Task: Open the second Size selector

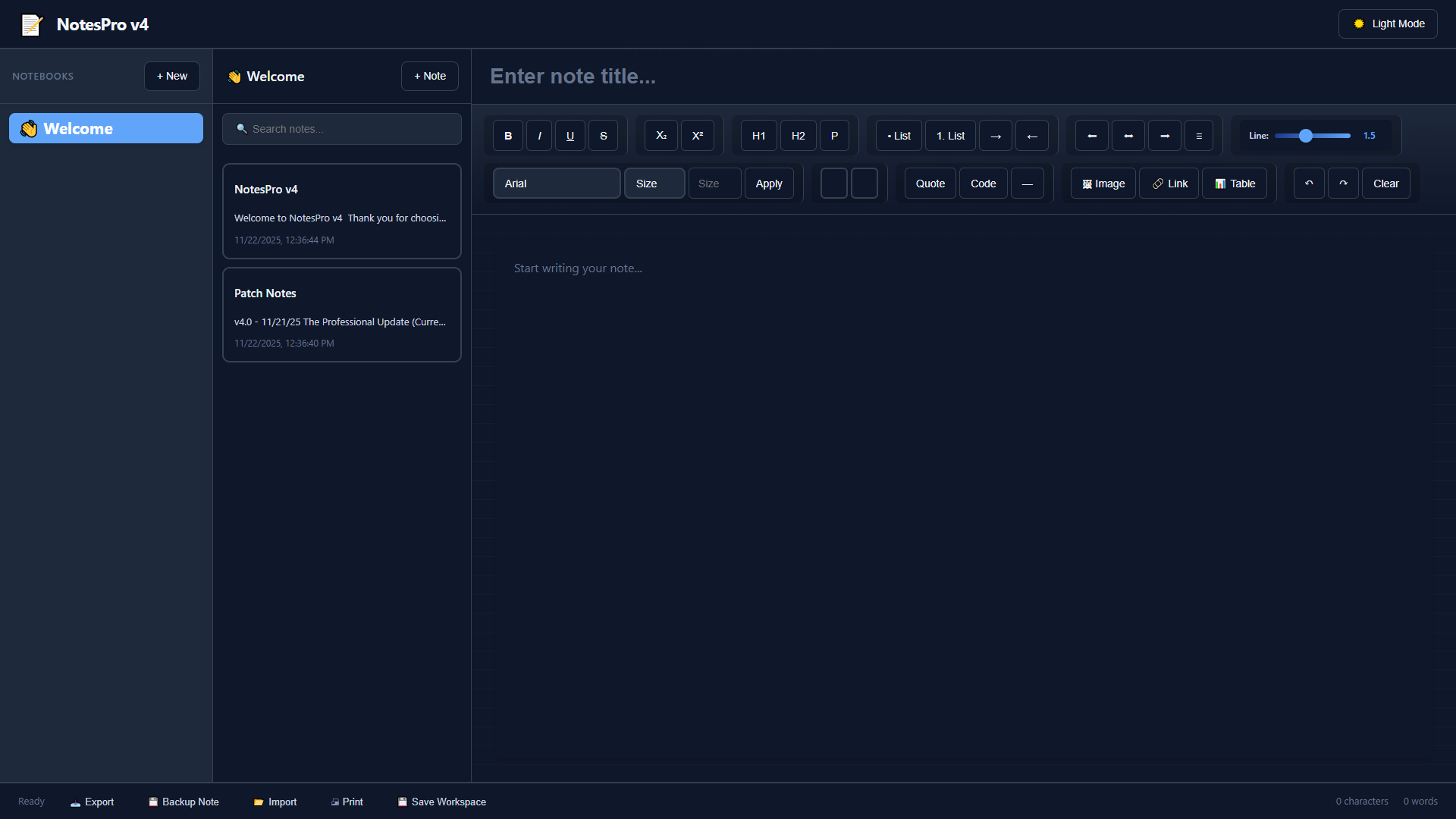Action: click(714, 183)
